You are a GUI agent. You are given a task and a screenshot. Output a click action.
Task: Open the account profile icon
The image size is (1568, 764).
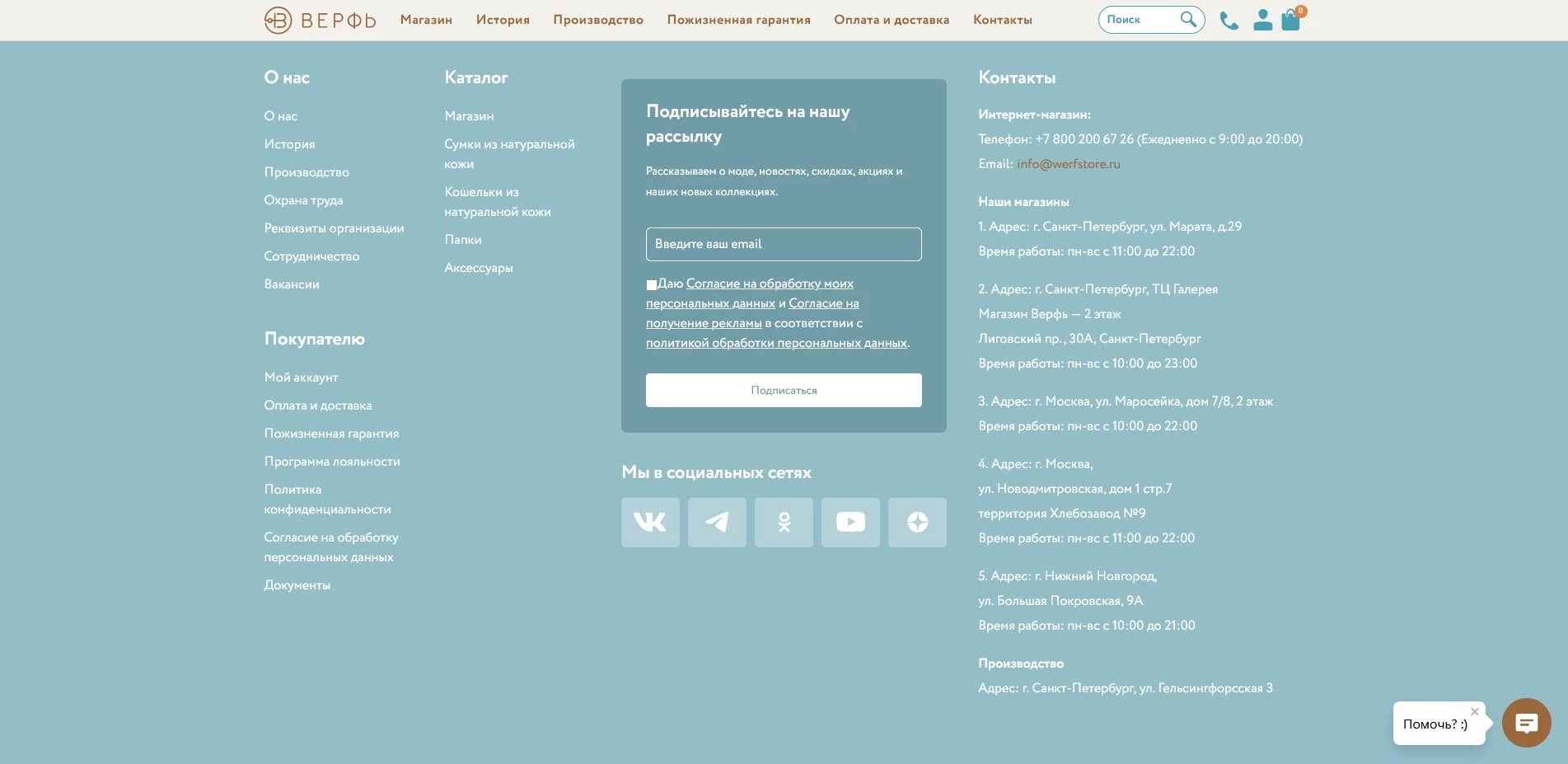(x=1263, y=20)
